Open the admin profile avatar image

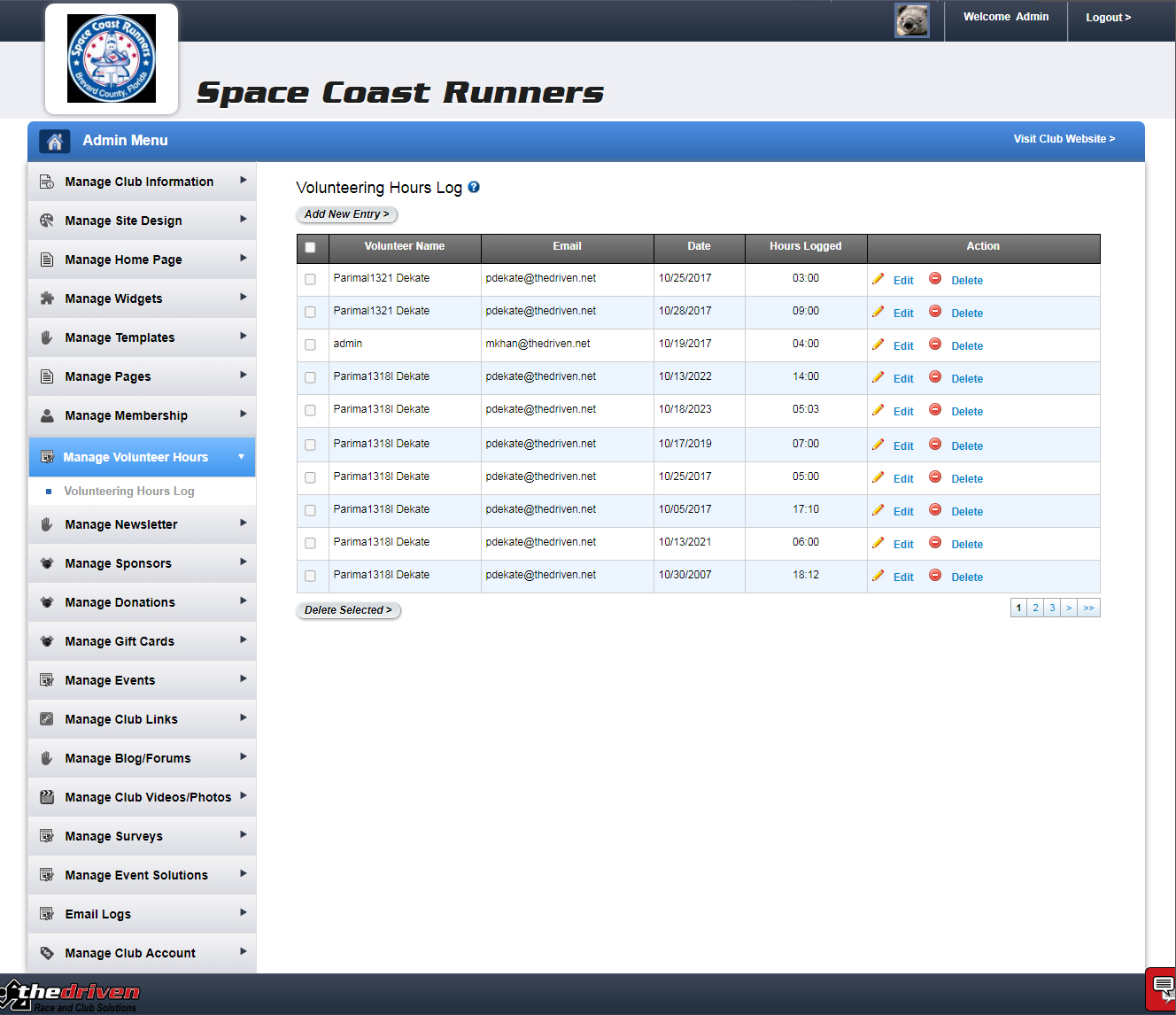tap(911, 20)
